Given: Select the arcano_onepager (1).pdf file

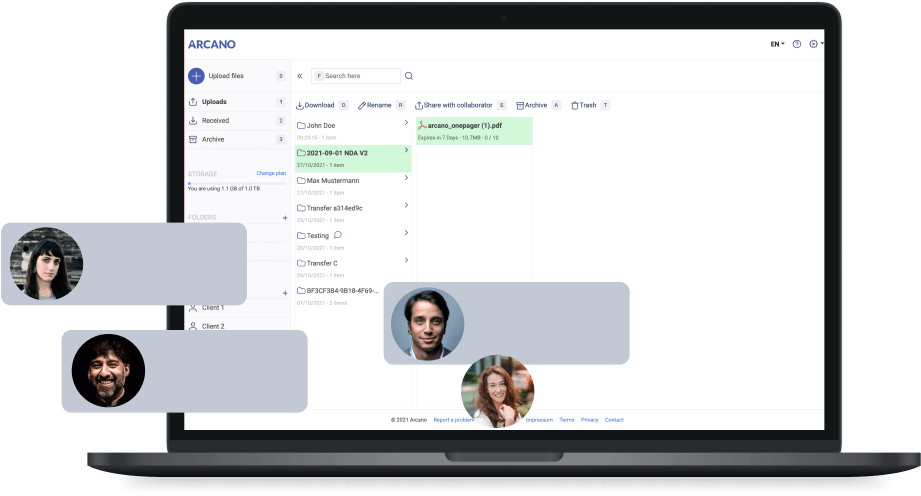Looking at the screenshot, I should point(474,131).
